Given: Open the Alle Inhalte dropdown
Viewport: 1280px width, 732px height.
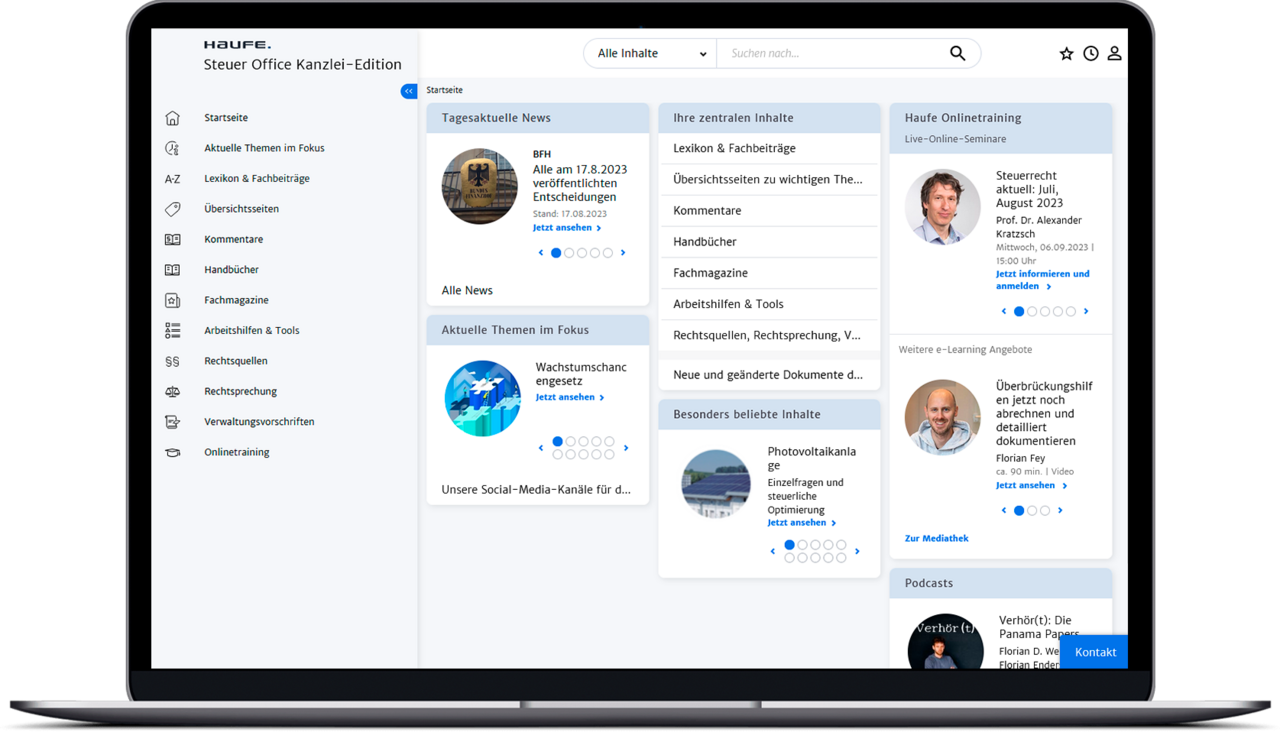Looking at the screenshot, I should (x=650, y=54).
